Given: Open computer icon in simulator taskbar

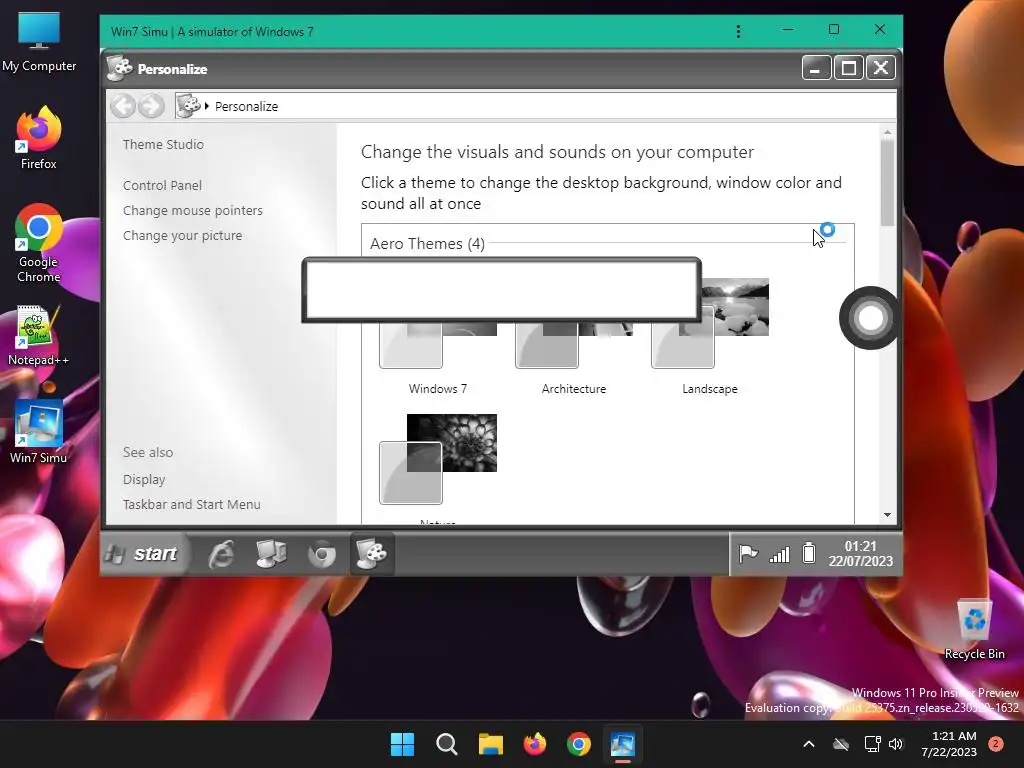Looking at the screenshot, I should point(272,554).
